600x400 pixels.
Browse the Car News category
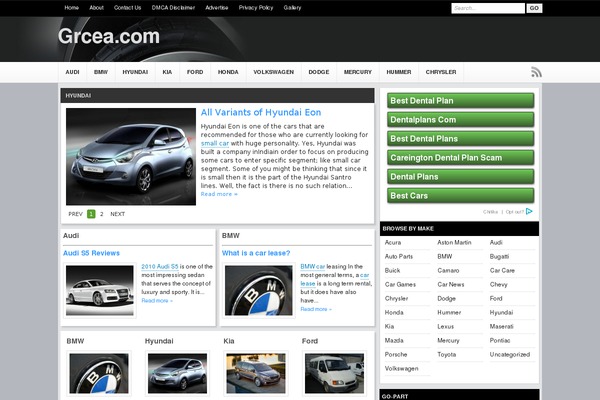tap(451, 284)
